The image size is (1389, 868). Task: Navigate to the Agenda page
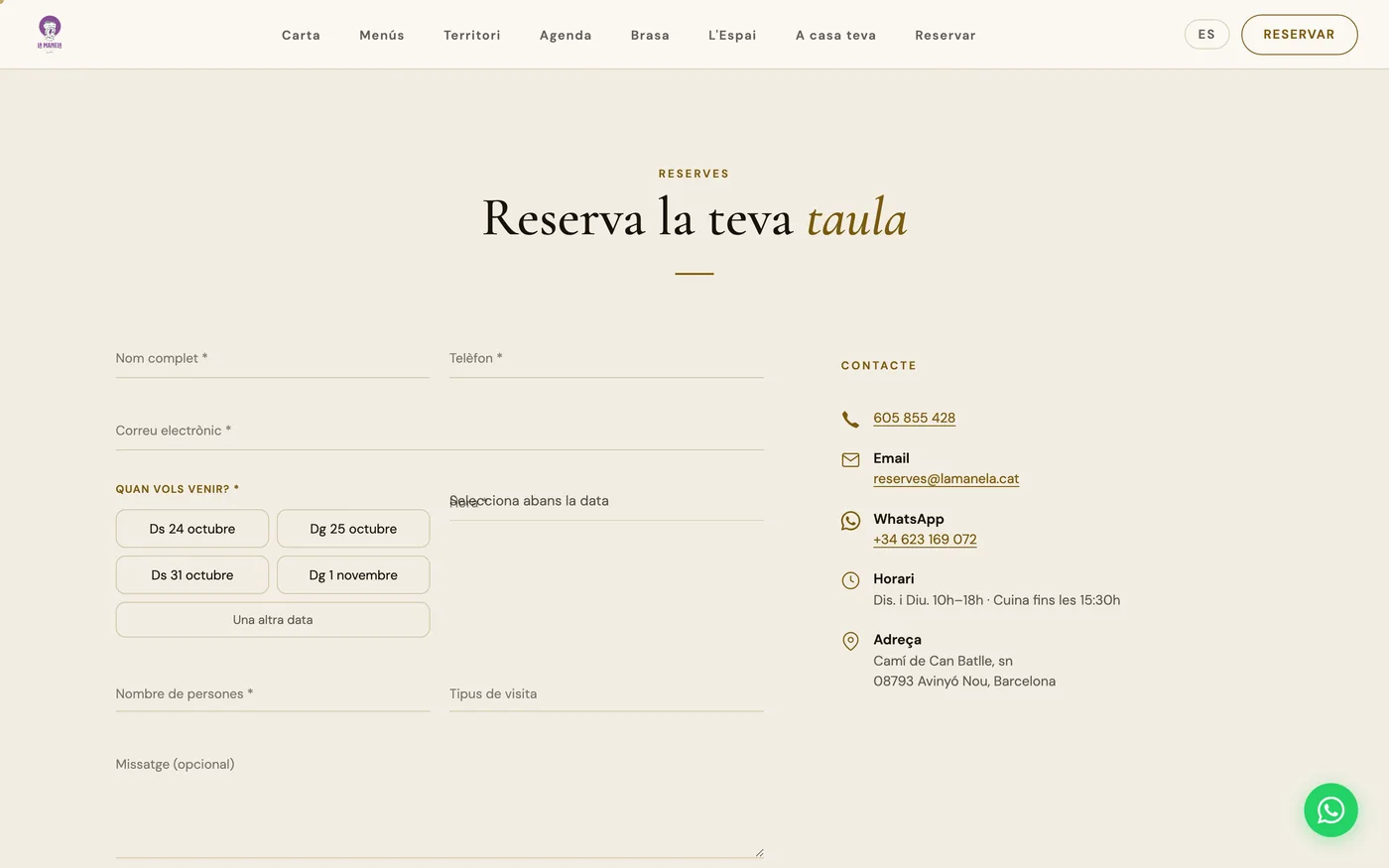(x=566, y=35)
